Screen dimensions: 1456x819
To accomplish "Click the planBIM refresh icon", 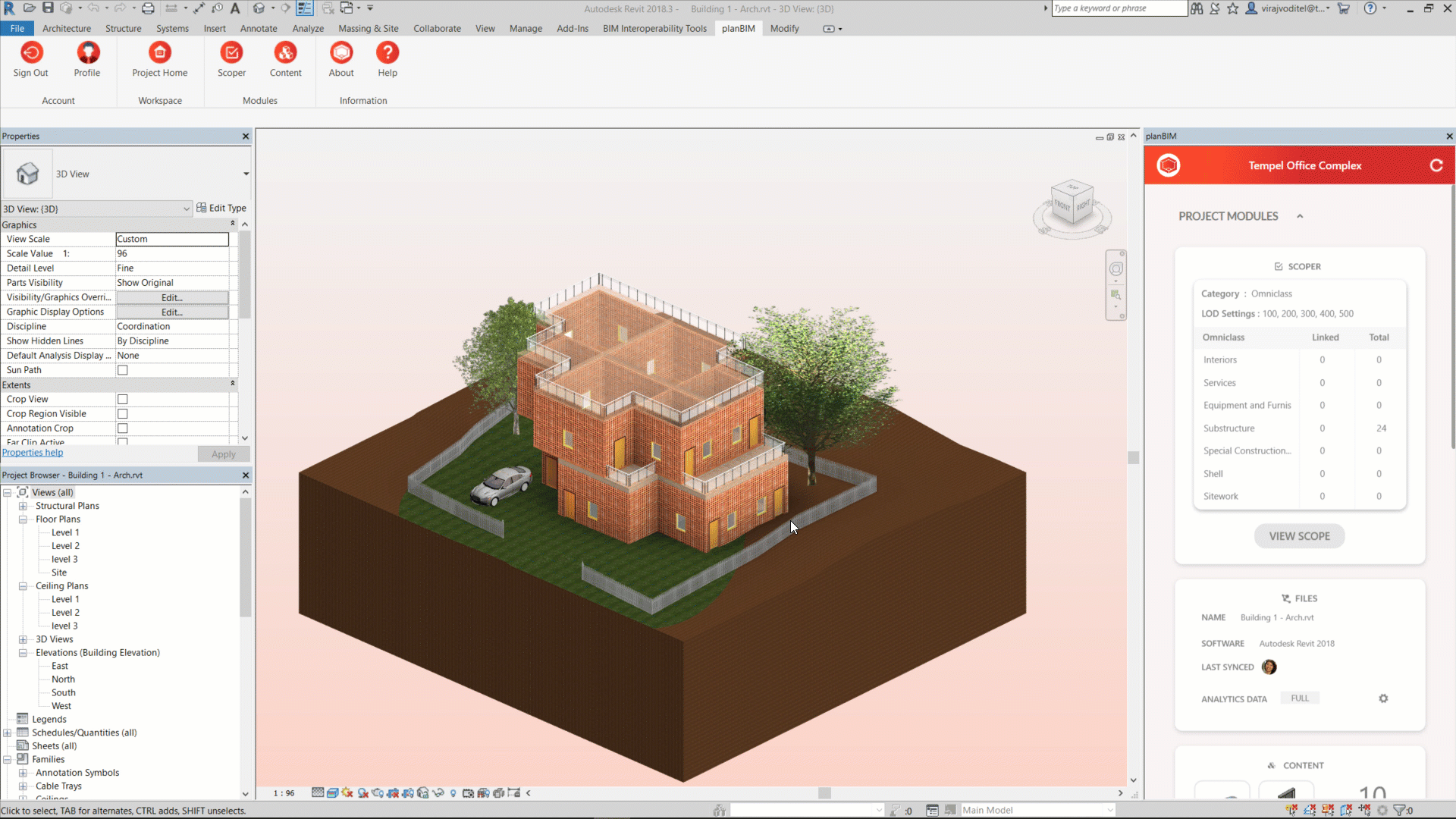I will (1436, 165).
